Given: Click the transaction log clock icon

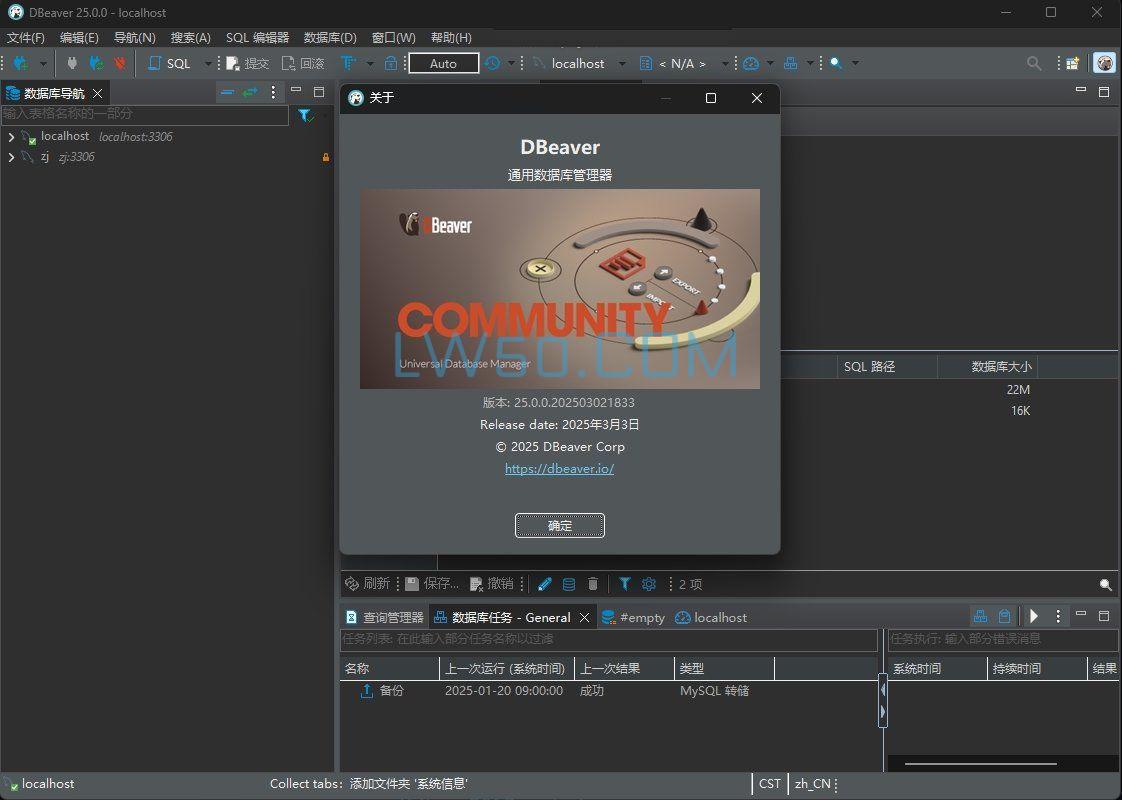Looking at the screenshot, I should 492,63.
